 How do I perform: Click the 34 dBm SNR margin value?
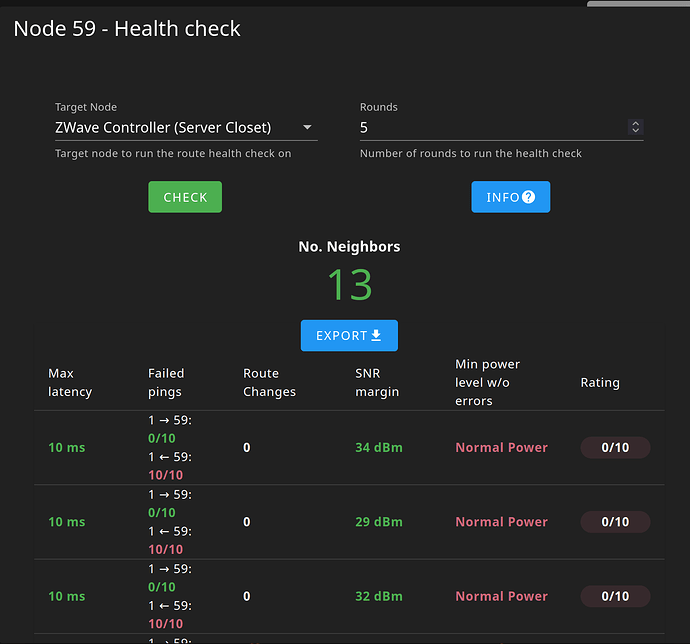pos(378,448)
